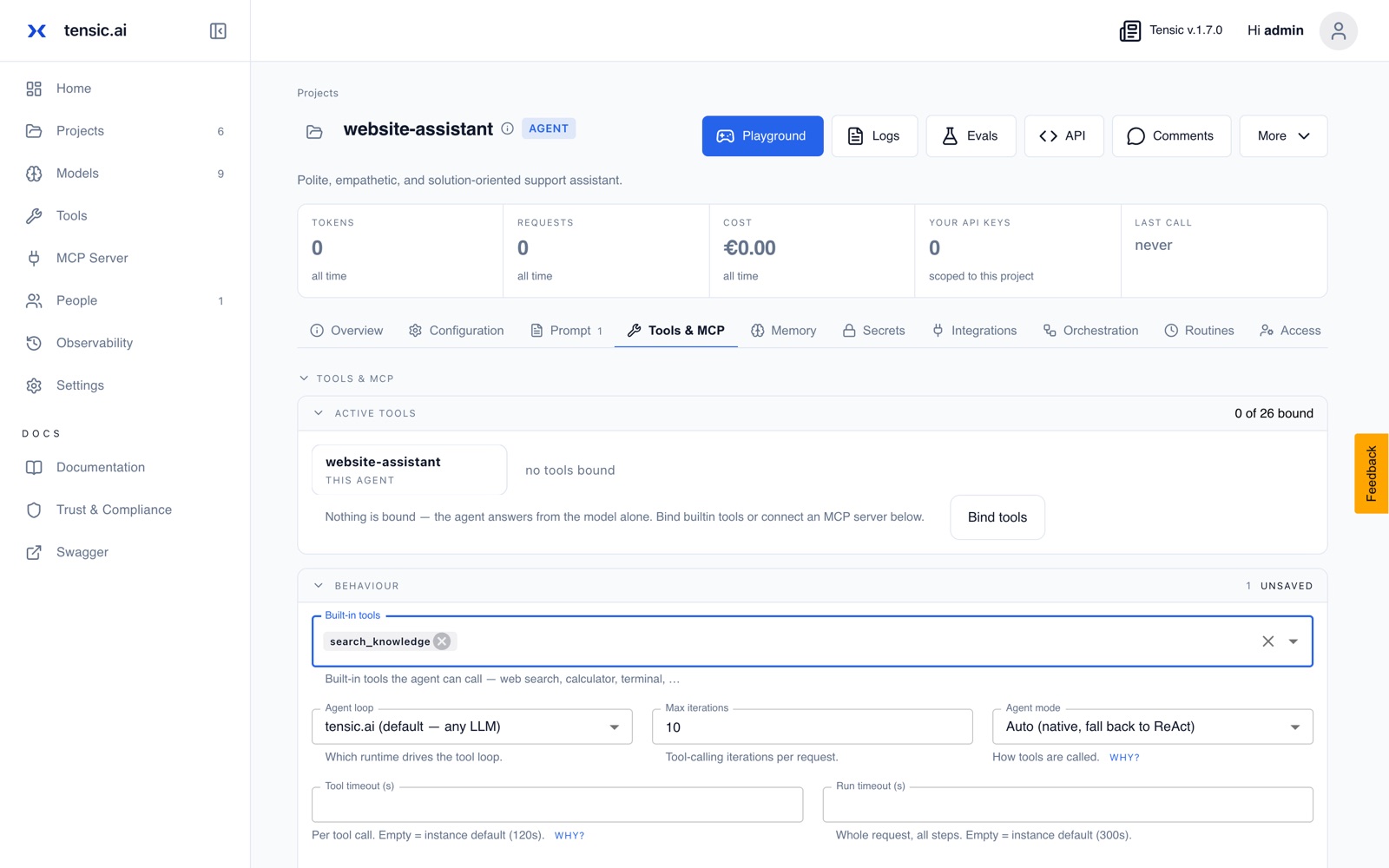The image size is (1389, 868).
Task: Open Settings in the sidebar
Action: tap(125, 385)
